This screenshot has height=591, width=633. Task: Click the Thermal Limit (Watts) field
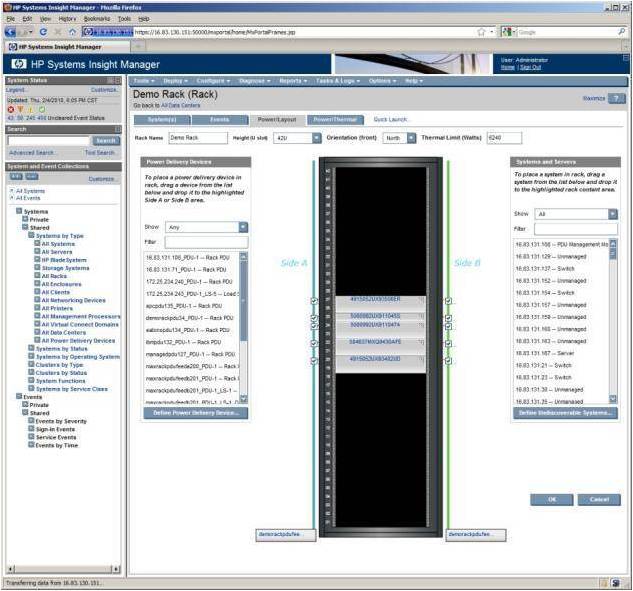click(x=504, y=138)
